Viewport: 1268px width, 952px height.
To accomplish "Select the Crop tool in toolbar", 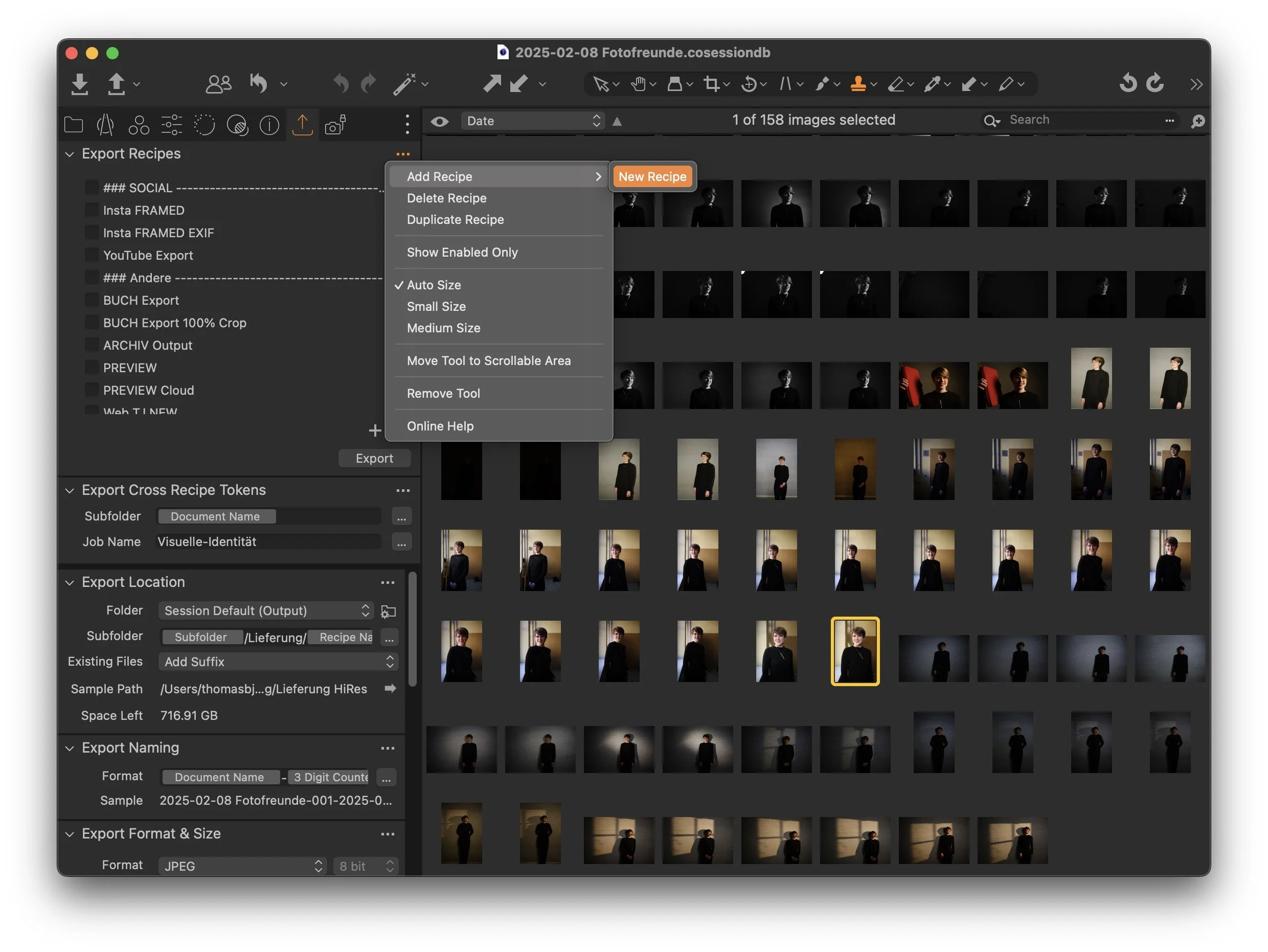I will 711,84.
